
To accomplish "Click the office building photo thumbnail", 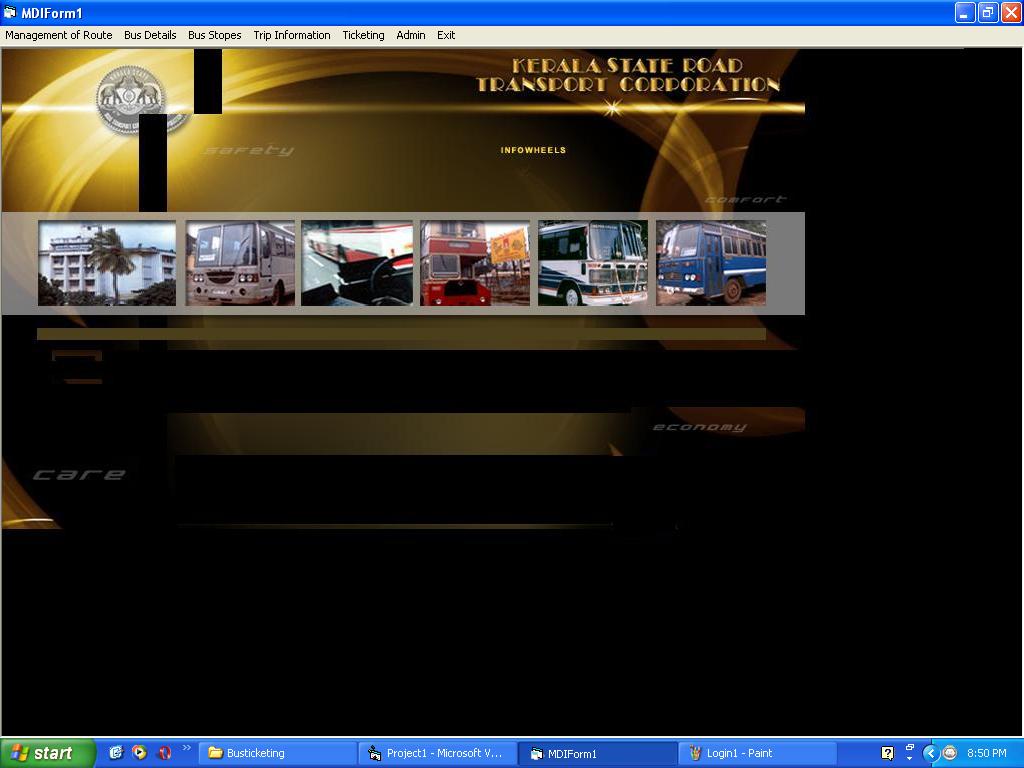I will click(107, 263).
